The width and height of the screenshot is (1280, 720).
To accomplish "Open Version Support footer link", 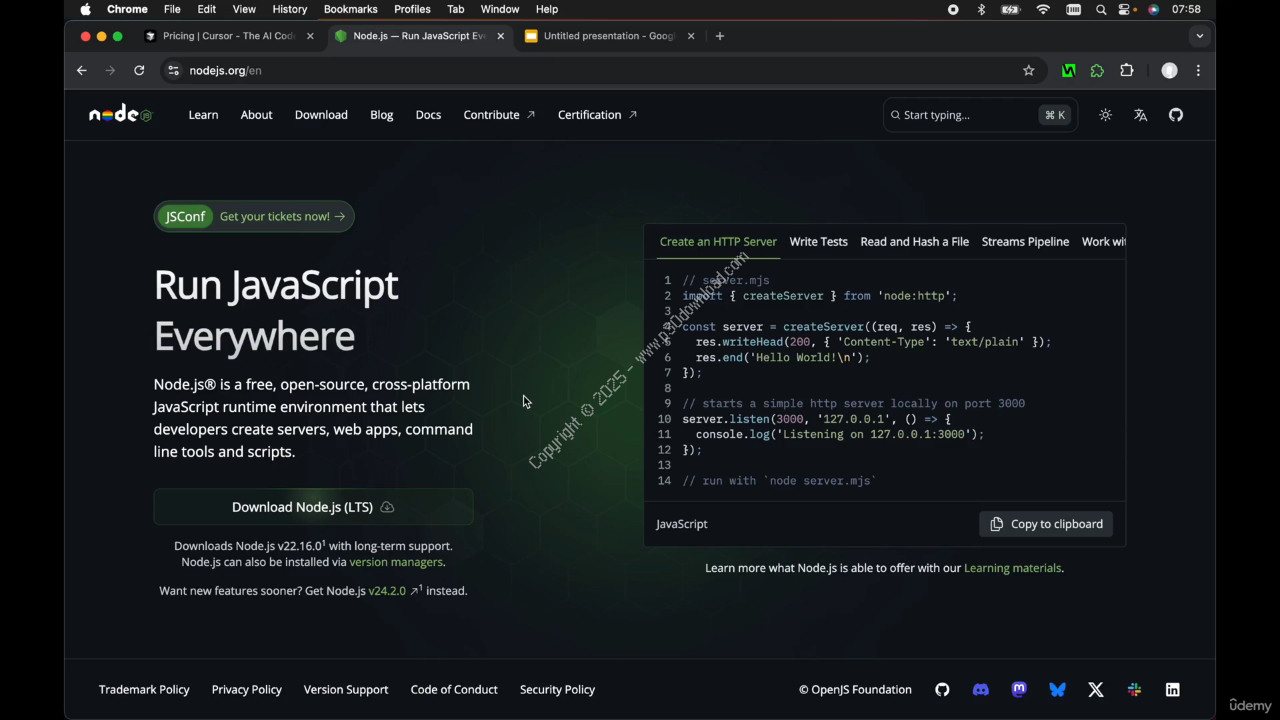I will point(346,690).
